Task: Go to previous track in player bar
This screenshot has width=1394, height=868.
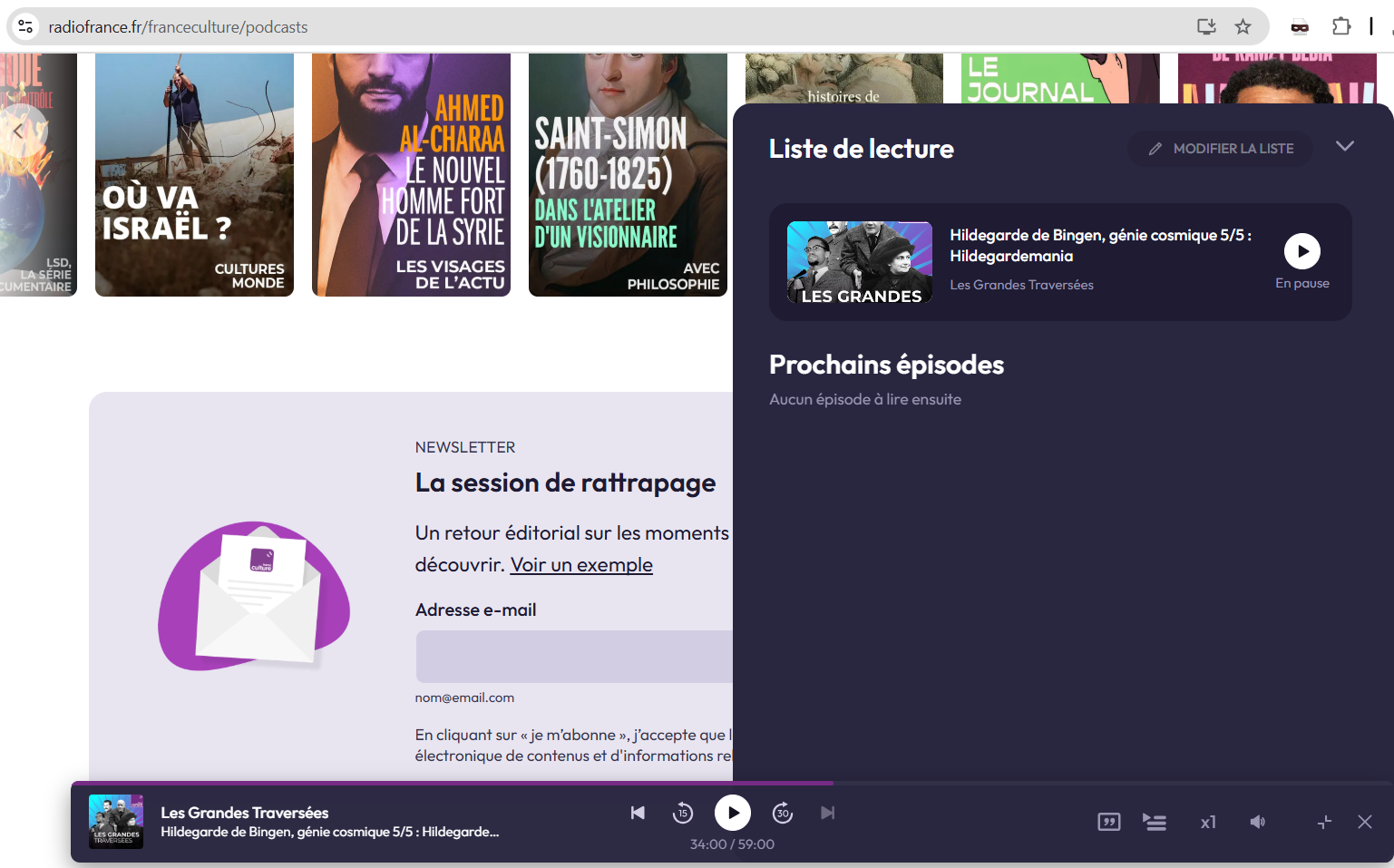Action: [638, 813]
